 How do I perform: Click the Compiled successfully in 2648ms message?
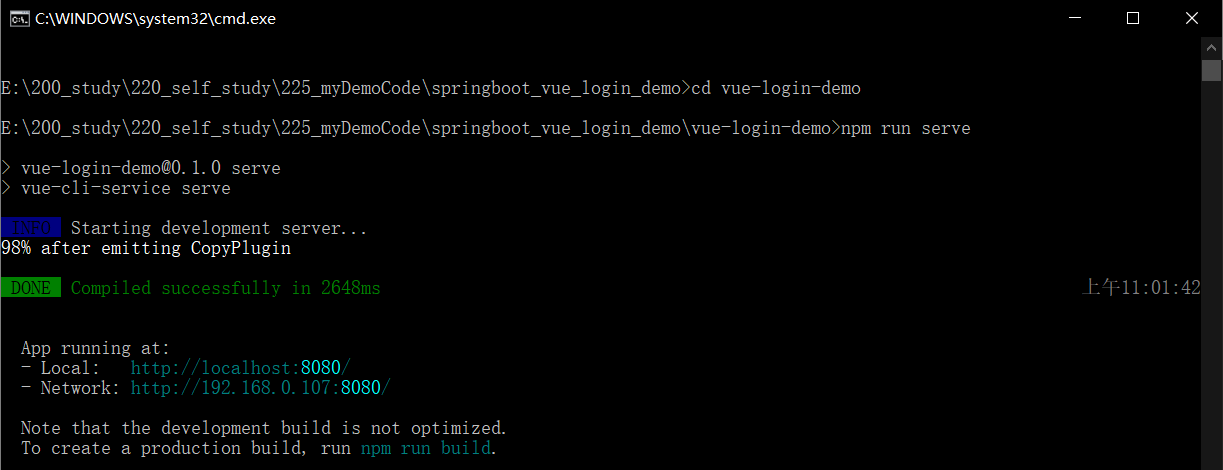pyautogui.click(x=226, y=288)
